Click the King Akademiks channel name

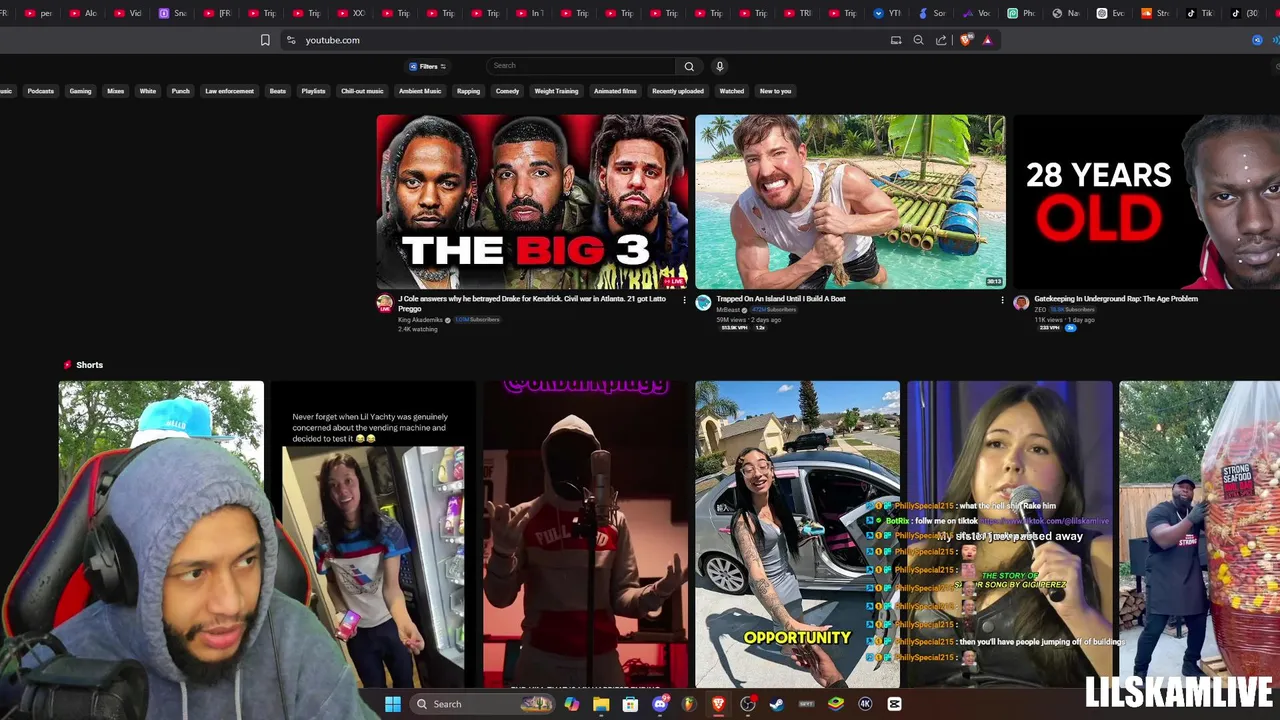tap(420, 320)
